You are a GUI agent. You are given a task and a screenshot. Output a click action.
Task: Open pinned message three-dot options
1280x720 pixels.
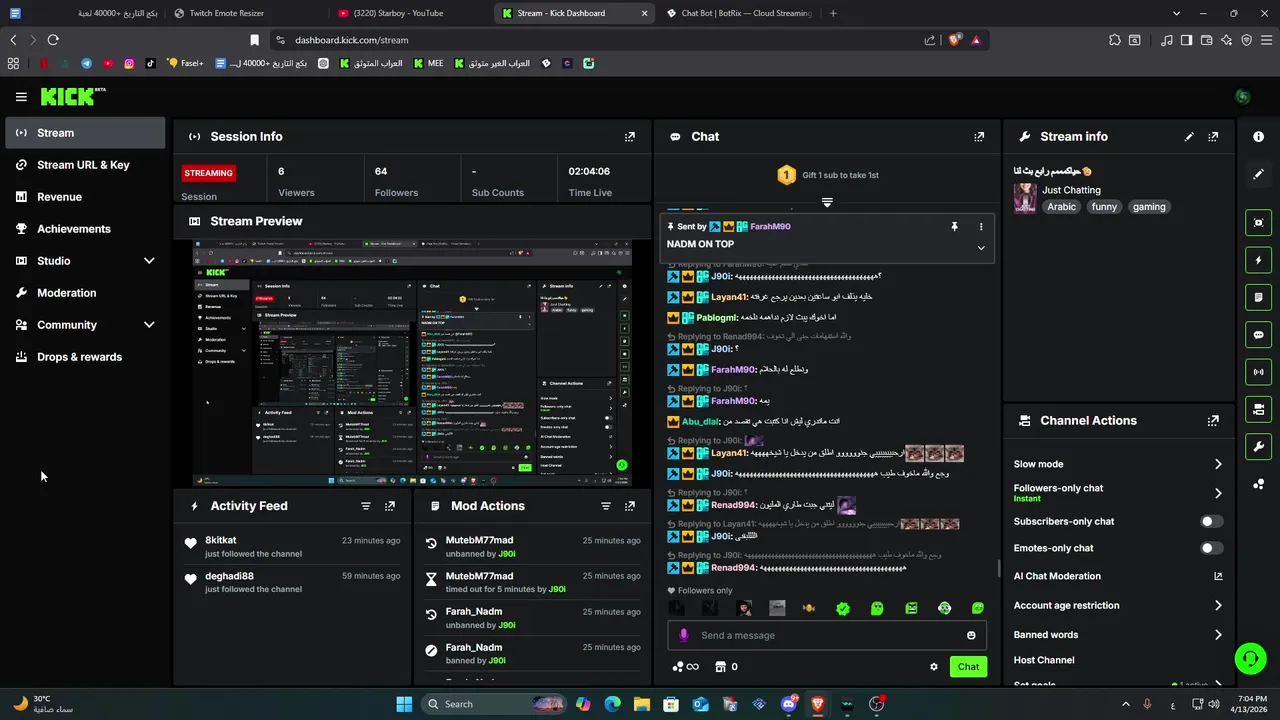pos(981,227)
